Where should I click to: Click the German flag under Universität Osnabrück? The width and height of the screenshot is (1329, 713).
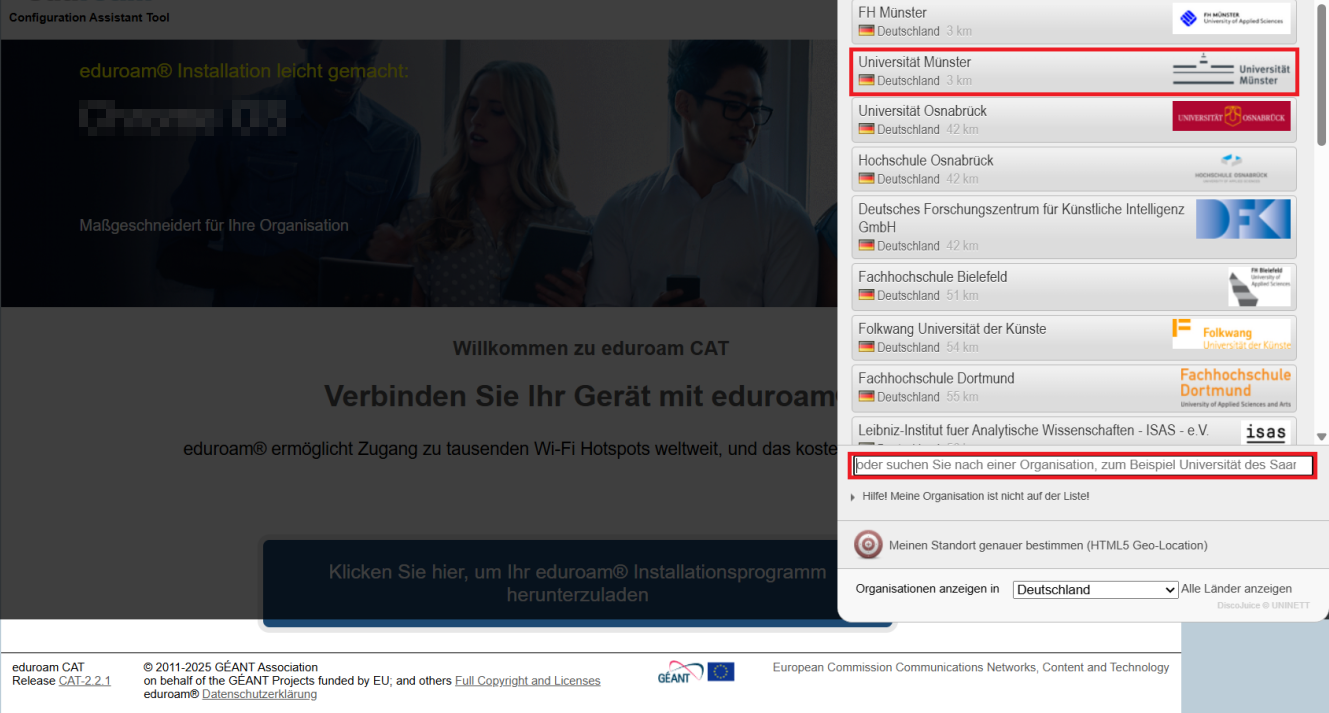tap(866, 129)
